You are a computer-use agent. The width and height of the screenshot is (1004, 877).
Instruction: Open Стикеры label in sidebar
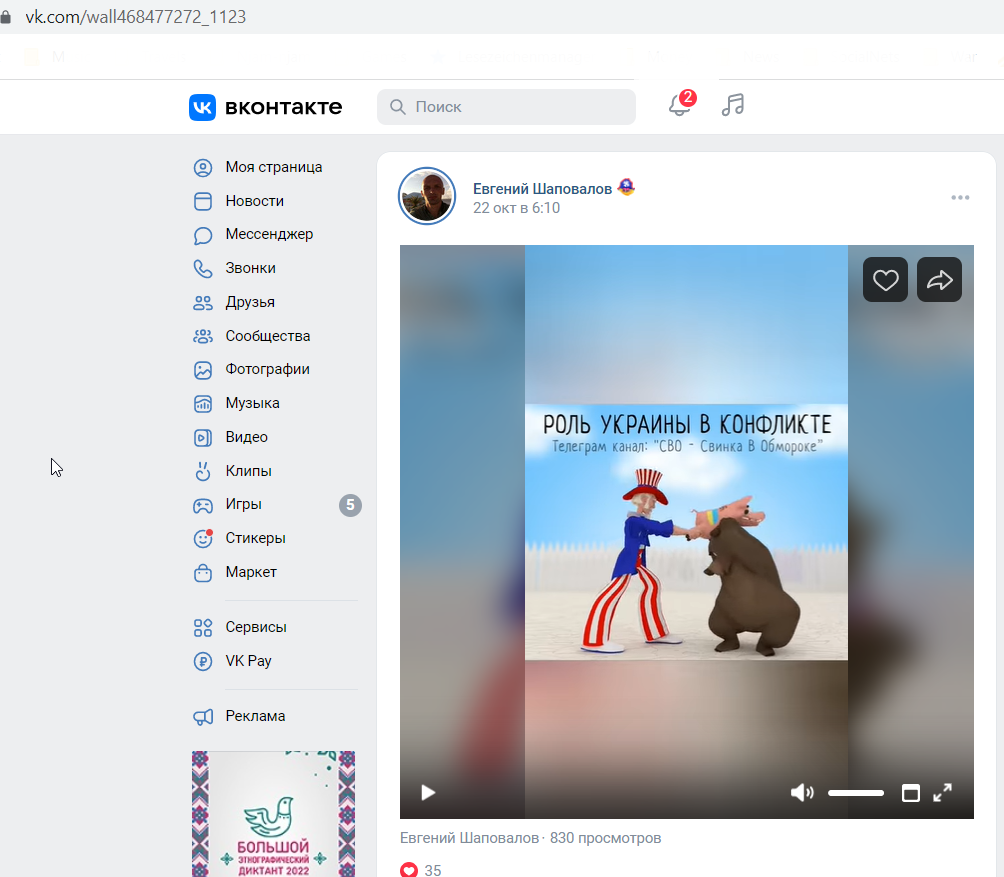255,538
